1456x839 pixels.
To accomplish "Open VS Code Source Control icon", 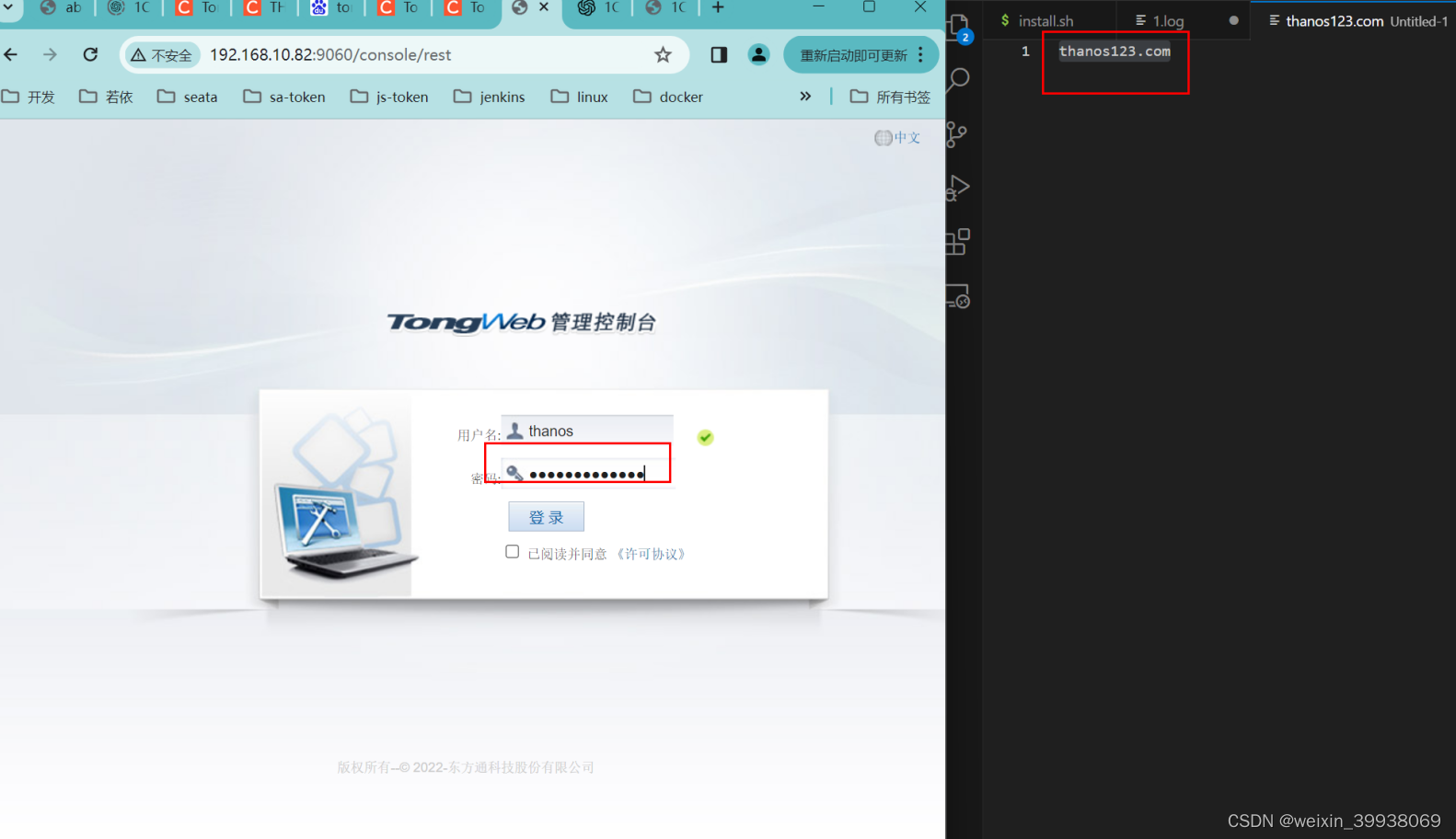I will pos(957,134).
